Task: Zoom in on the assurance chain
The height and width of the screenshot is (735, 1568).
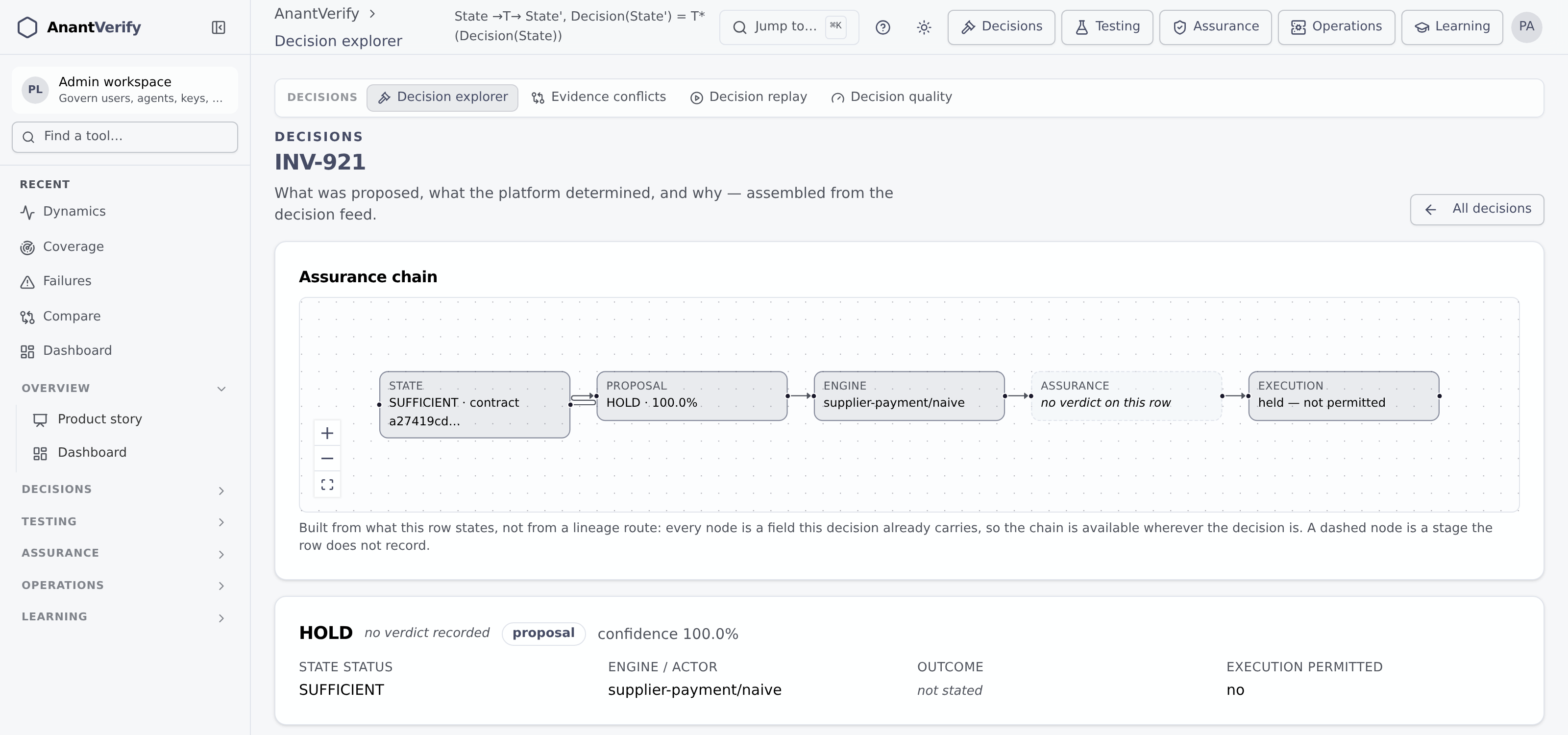Action: tap(327, 433)
